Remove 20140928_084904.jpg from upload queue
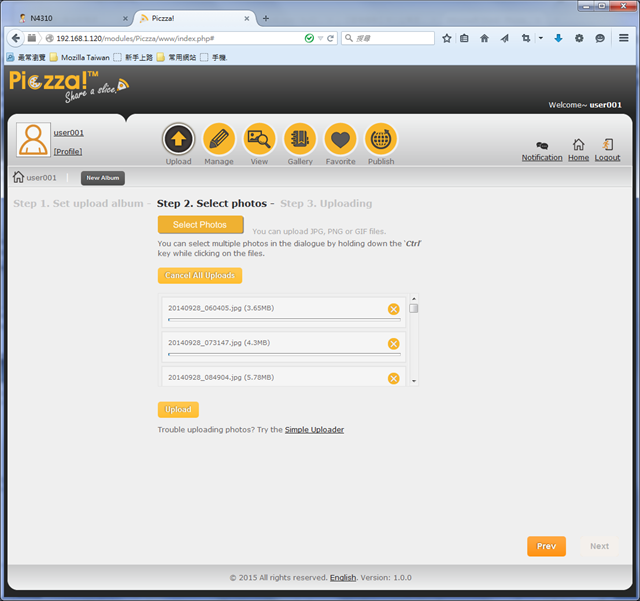This screenshot has height=601, width=640. coord(393,378)
